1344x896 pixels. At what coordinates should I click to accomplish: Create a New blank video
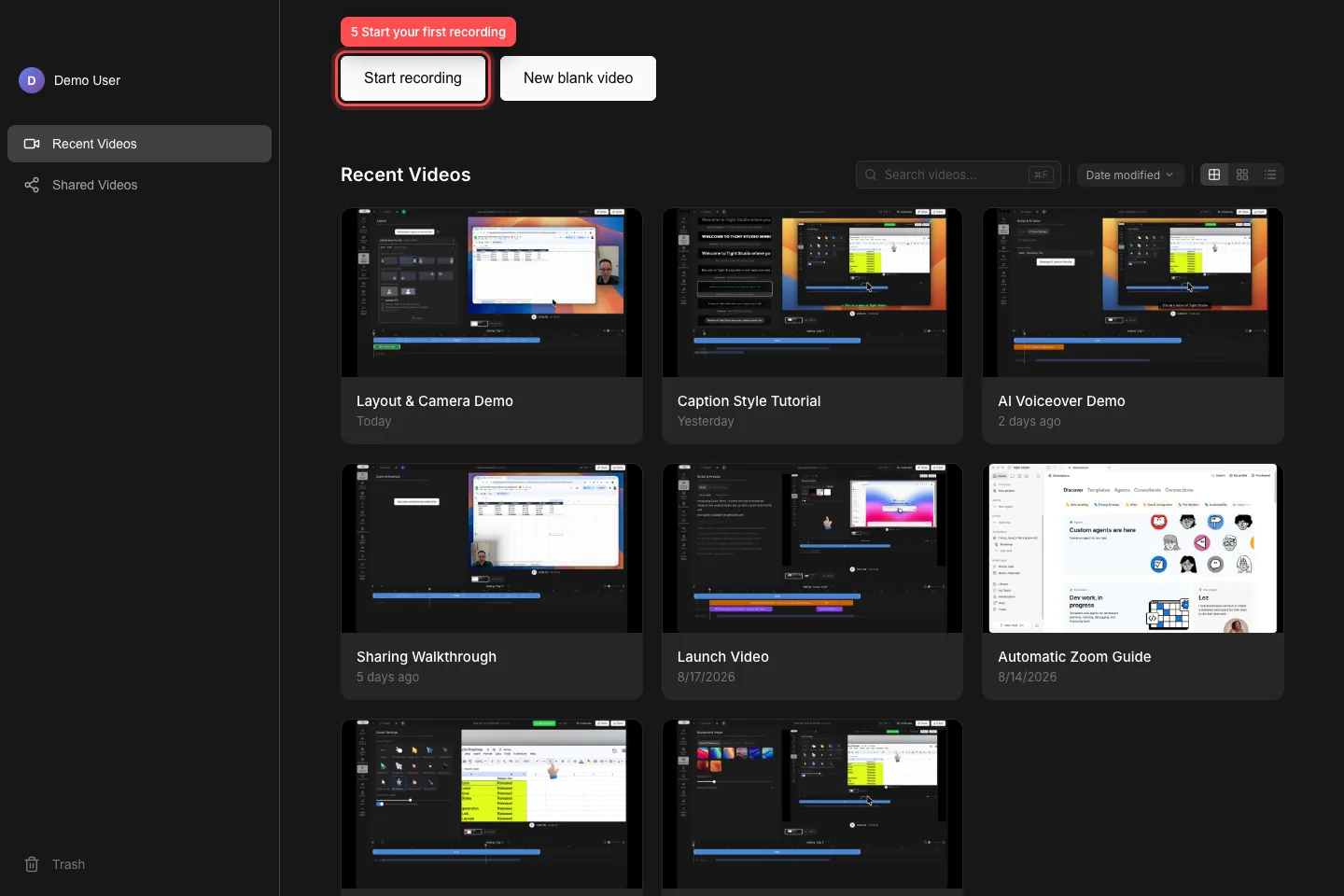[578, 78]
